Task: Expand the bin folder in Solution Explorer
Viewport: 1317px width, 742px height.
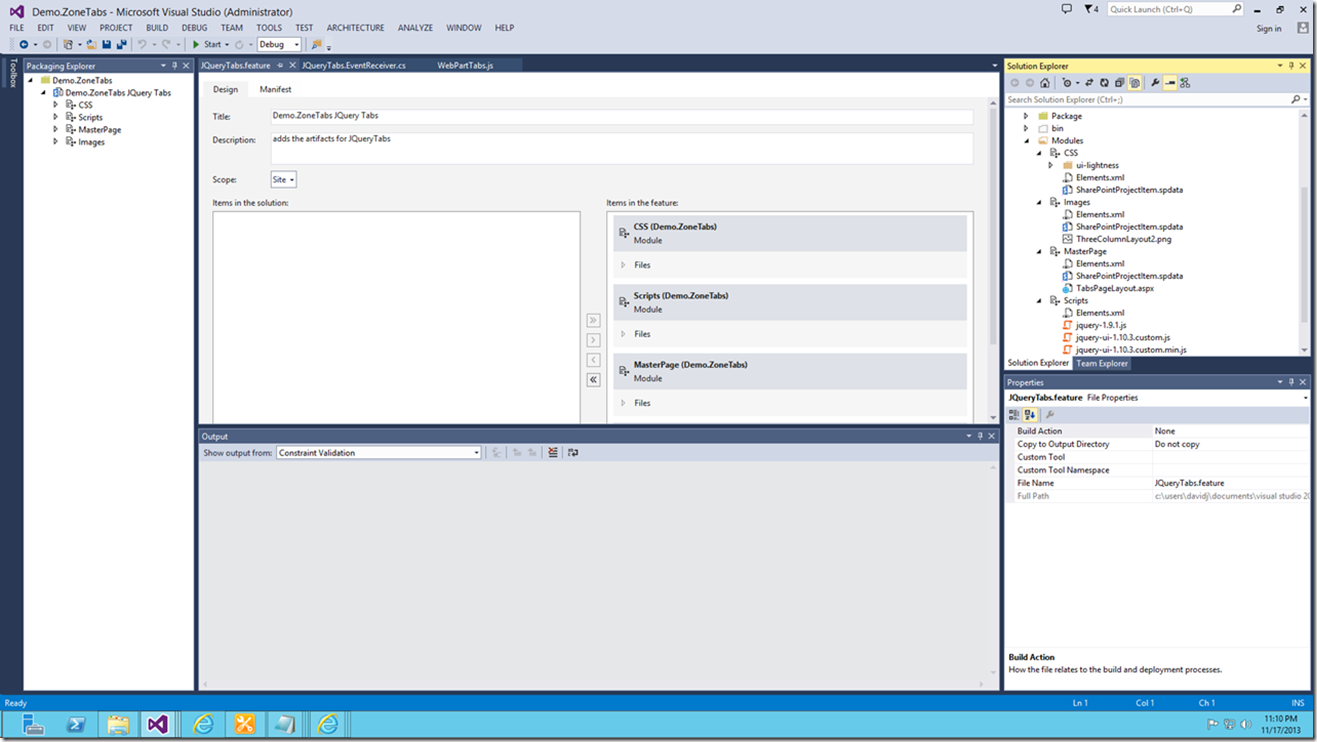Action: (x=1026, y=128)
